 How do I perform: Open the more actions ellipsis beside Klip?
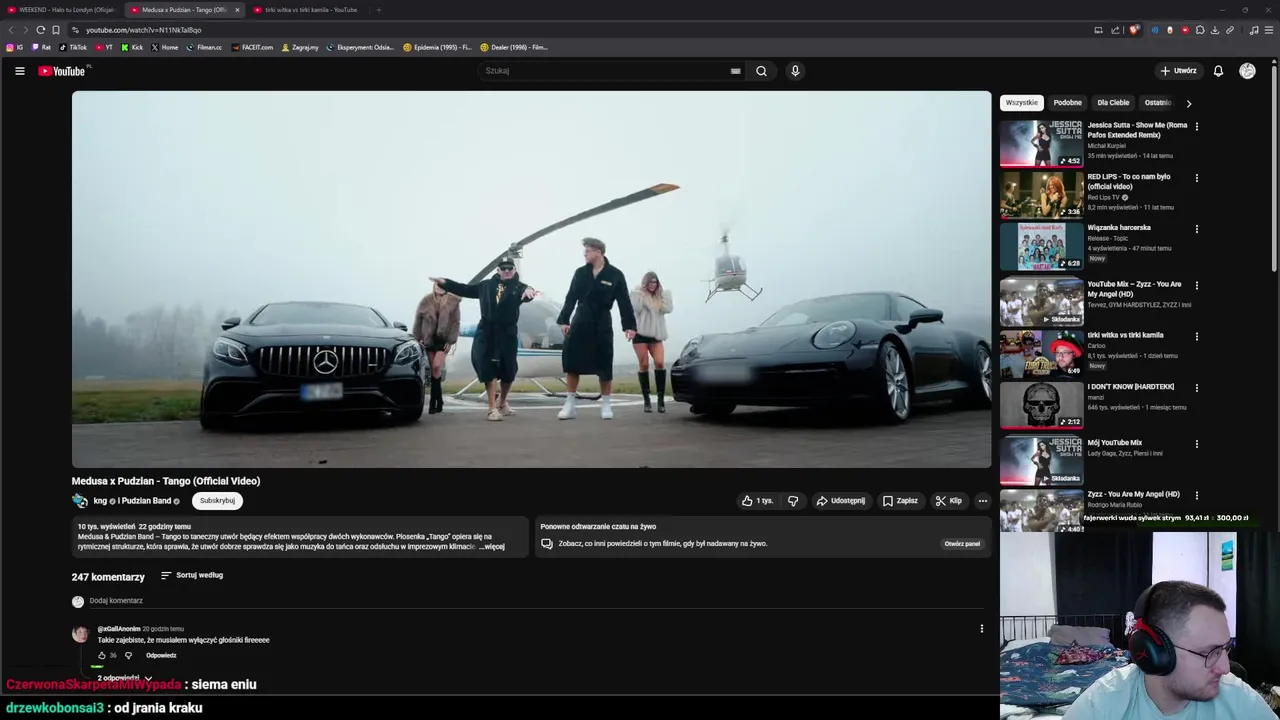tap(982, 501)
